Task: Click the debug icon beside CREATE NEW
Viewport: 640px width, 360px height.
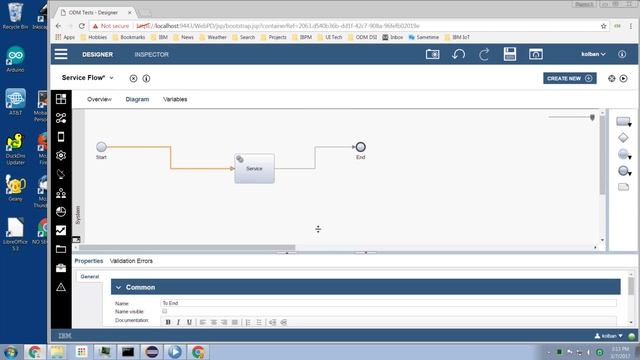Action: pyautogui.click(x=611, y=78)
